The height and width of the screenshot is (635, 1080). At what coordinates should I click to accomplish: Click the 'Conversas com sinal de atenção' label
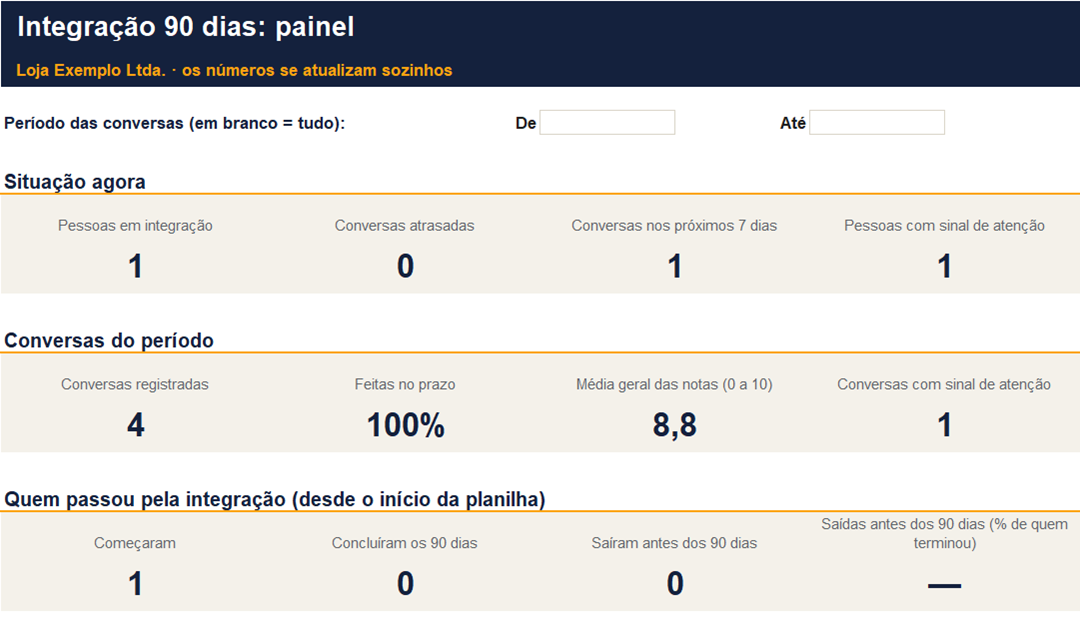click(x=944, y=384)
